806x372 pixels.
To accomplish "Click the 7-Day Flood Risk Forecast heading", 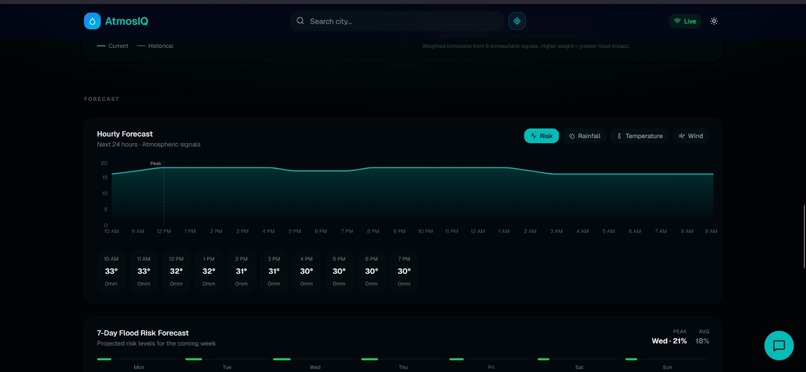I will click(143, 333).
